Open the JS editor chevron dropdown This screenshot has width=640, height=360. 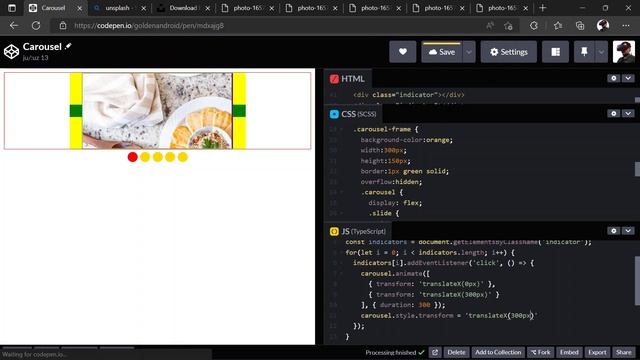pos(628,231)
